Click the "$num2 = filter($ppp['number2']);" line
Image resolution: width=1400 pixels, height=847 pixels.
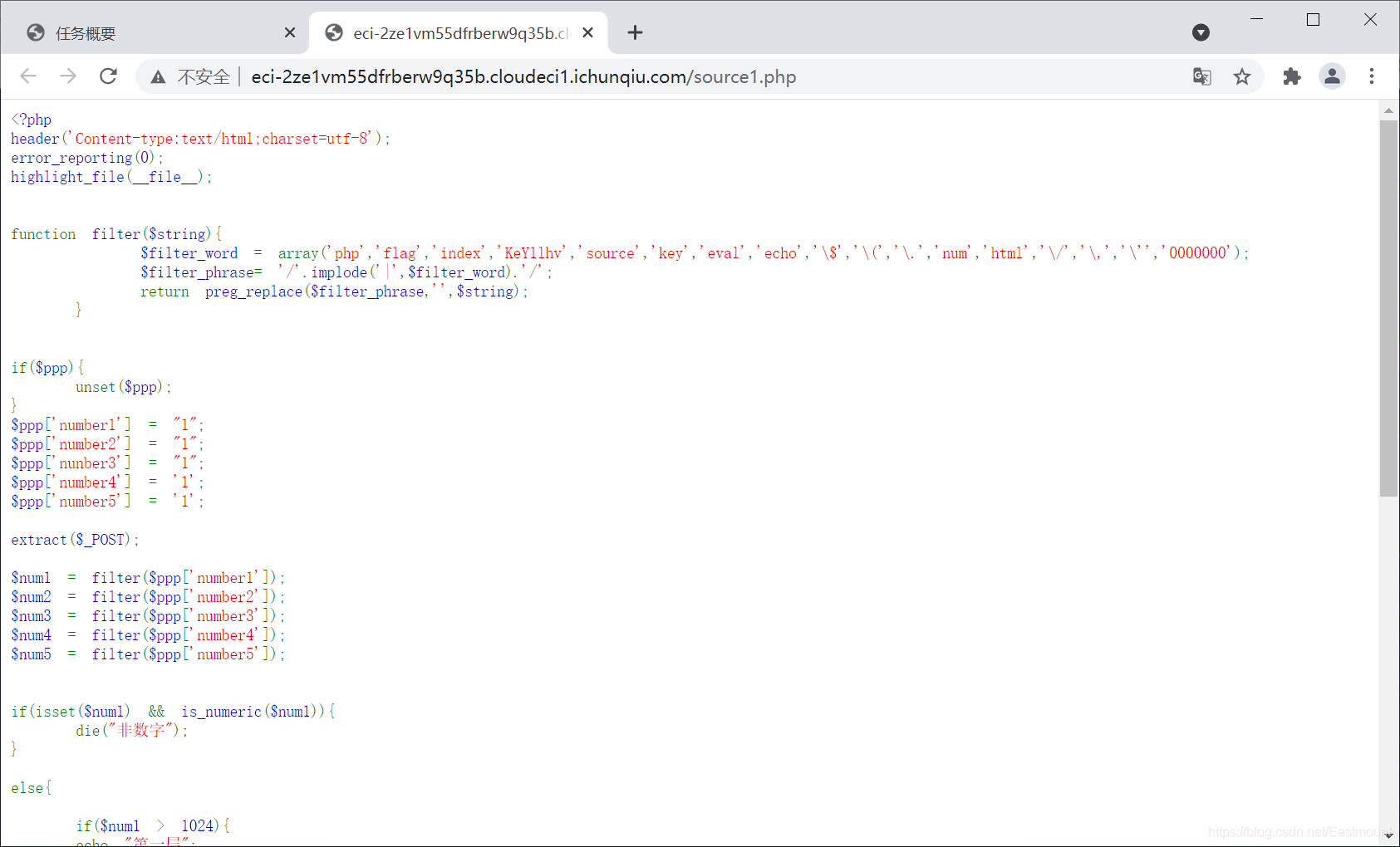coord(148,597)
